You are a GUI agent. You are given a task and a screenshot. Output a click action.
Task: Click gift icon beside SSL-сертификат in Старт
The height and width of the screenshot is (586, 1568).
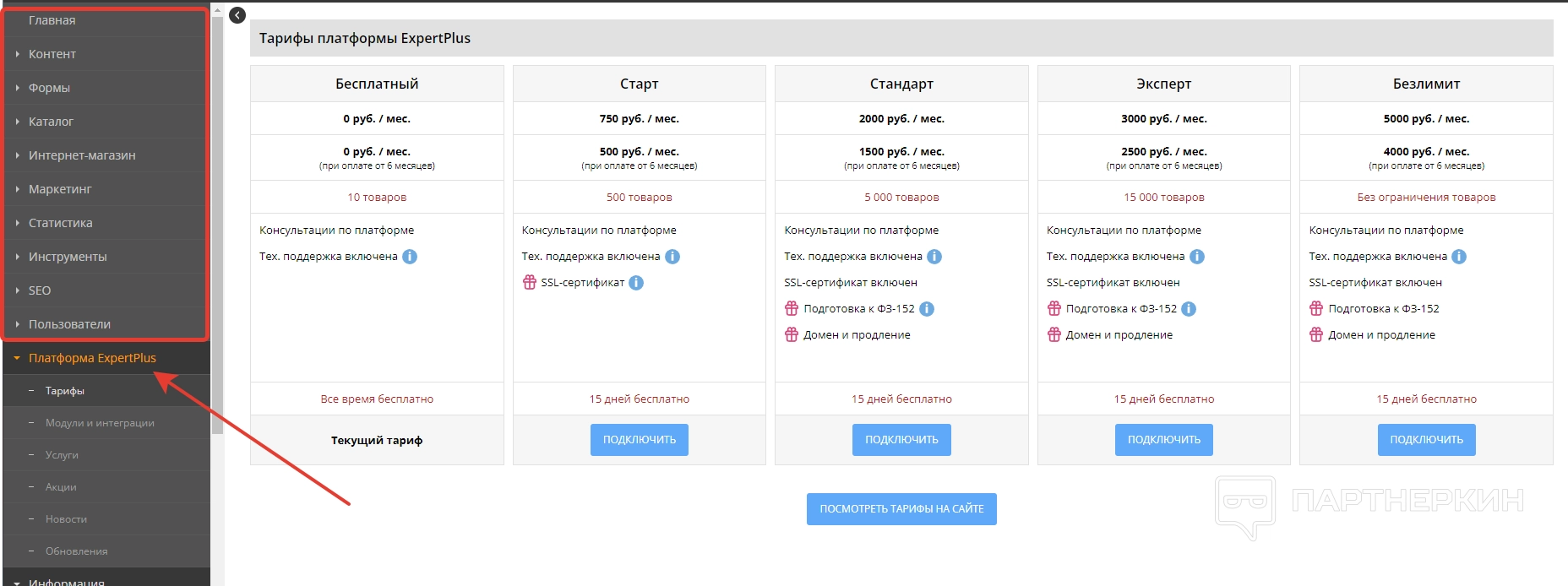530,283
